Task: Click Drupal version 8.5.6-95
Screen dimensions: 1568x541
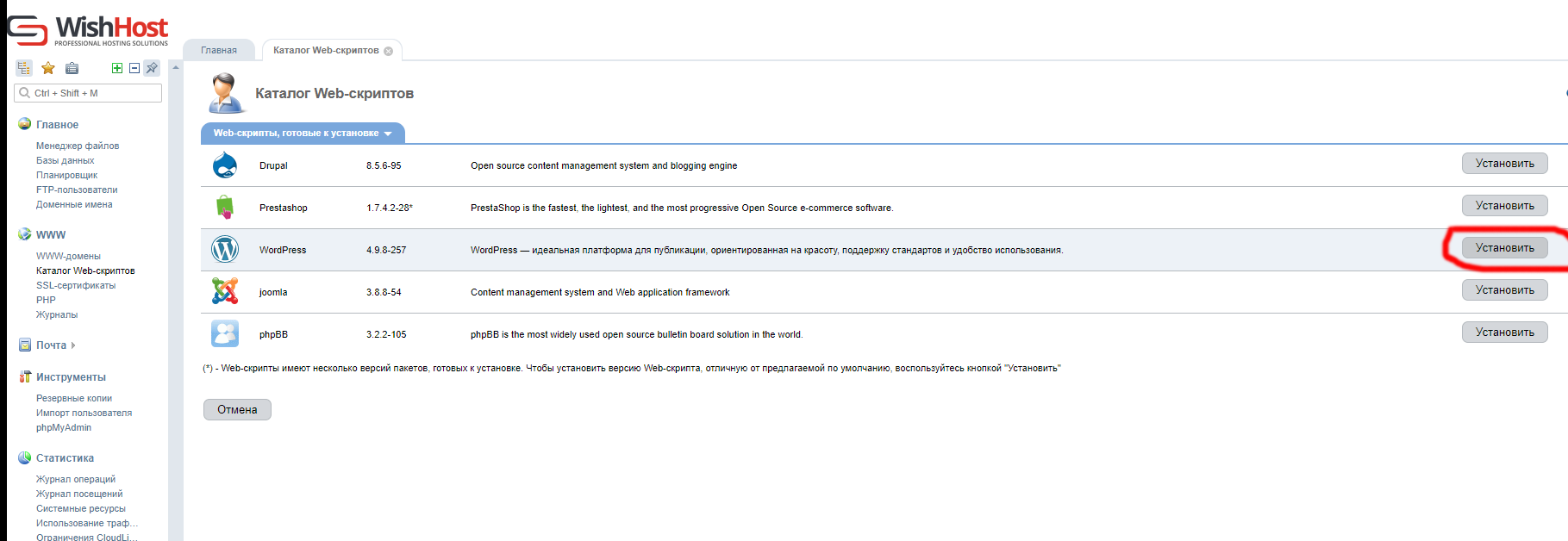Action: 384,165
